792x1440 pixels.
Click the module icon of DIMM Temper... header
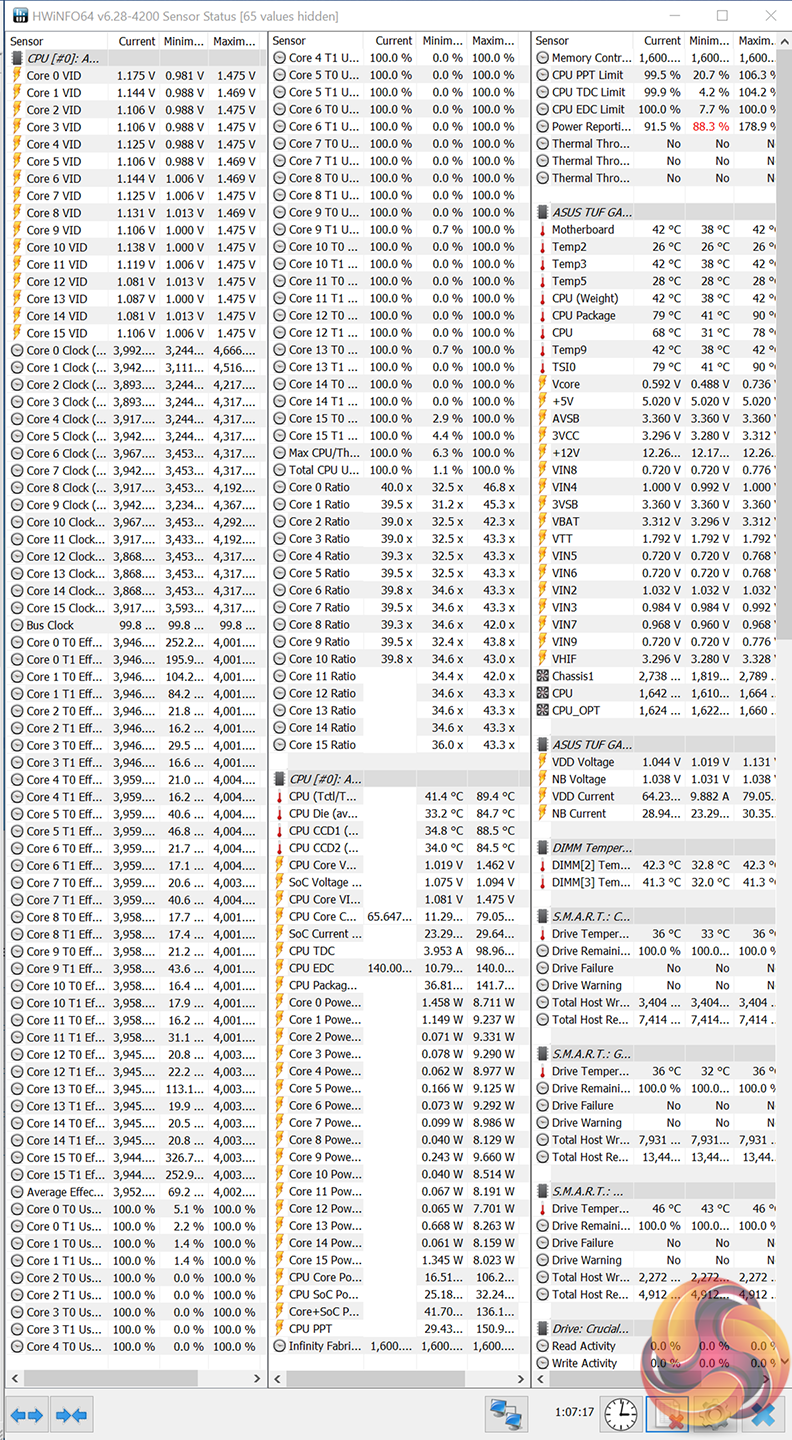click(x=543, y=848)
